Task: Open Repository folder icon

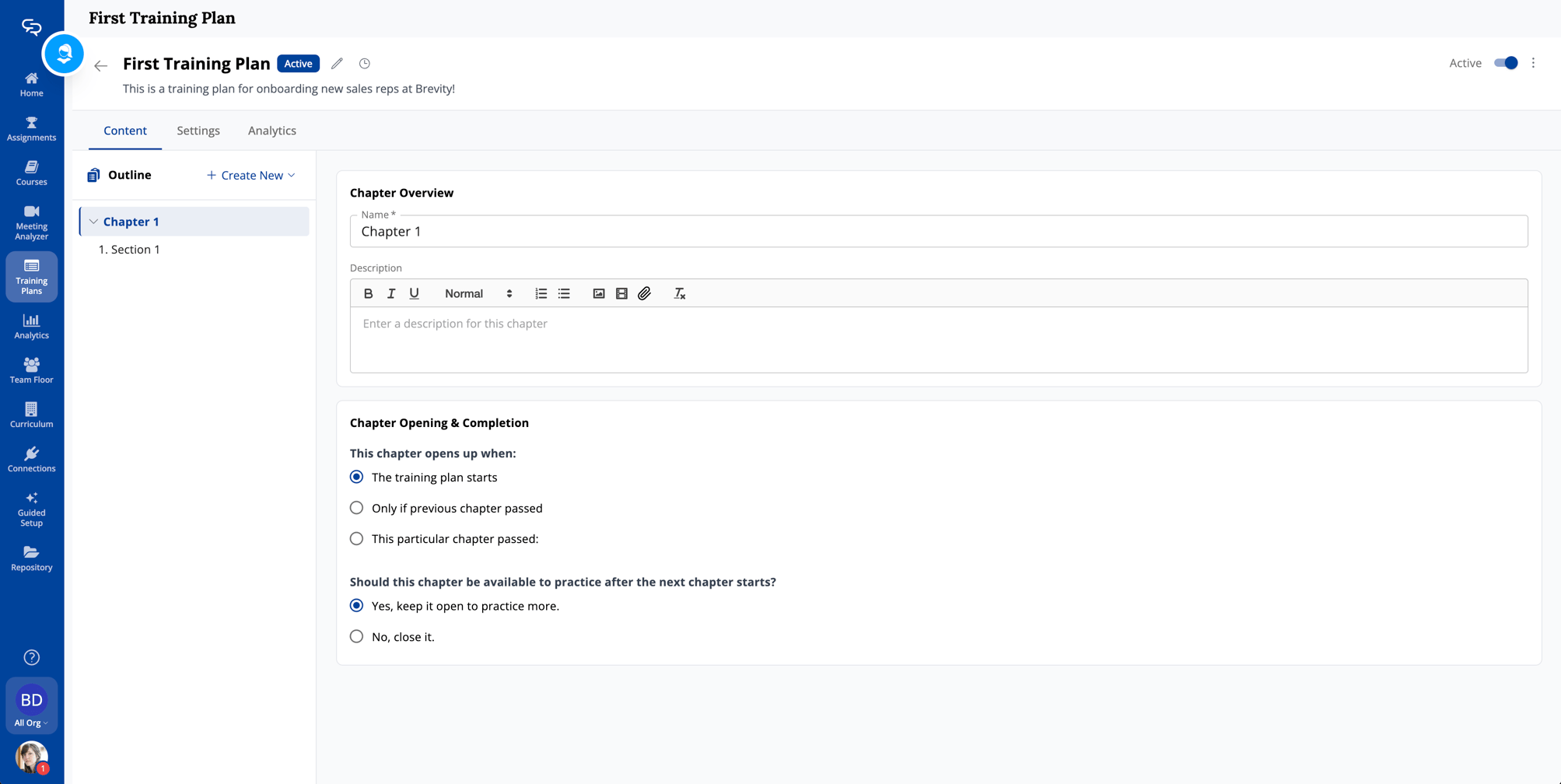Action: (x=31, y=552)
